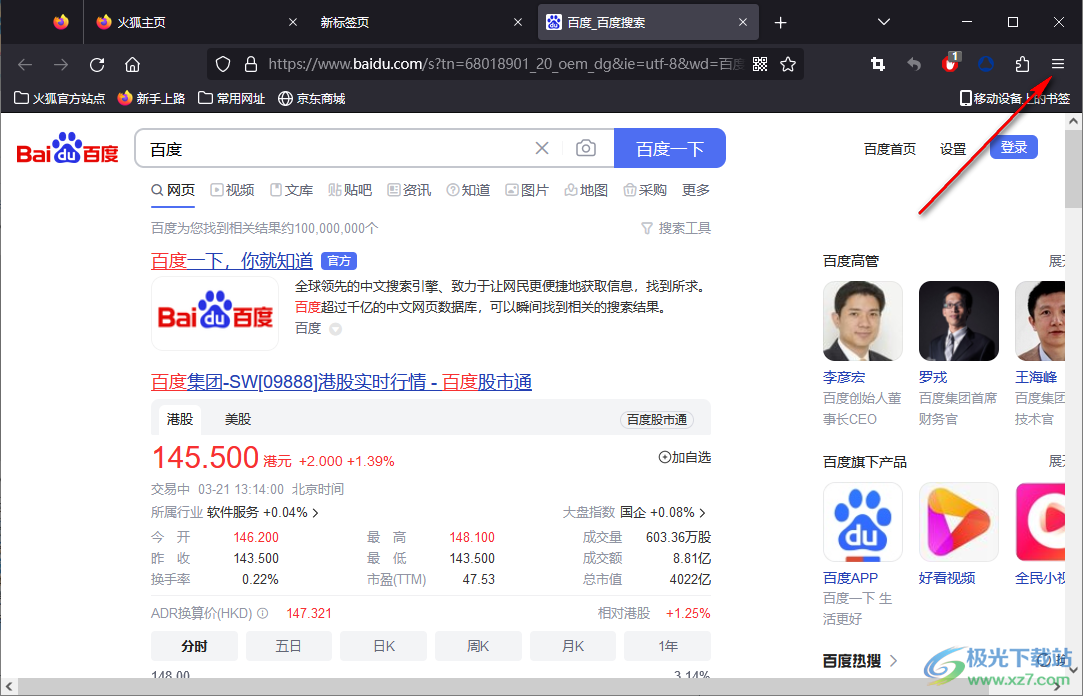Viewport: 1083px width, 696px height.
Task: Select the 日K chart period
Action: coord(383,646)
